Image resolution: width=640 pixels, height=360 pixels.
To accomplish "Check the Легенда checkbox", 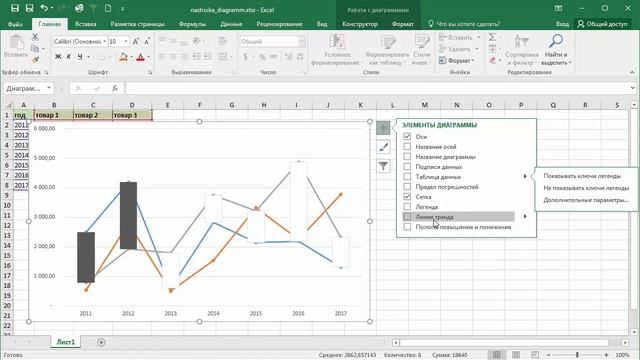I will pyautogui.click(x=407, y=207).
